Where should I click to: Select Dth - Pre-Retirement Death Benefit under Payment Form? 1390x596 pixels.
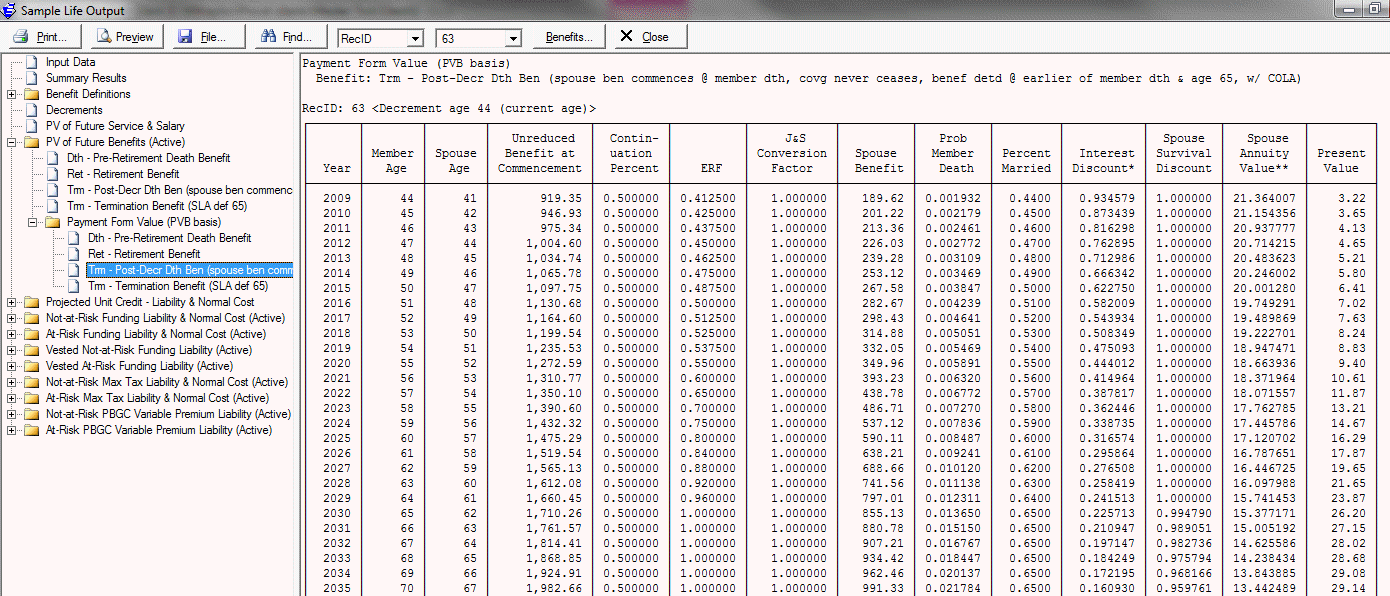[169, 238]
